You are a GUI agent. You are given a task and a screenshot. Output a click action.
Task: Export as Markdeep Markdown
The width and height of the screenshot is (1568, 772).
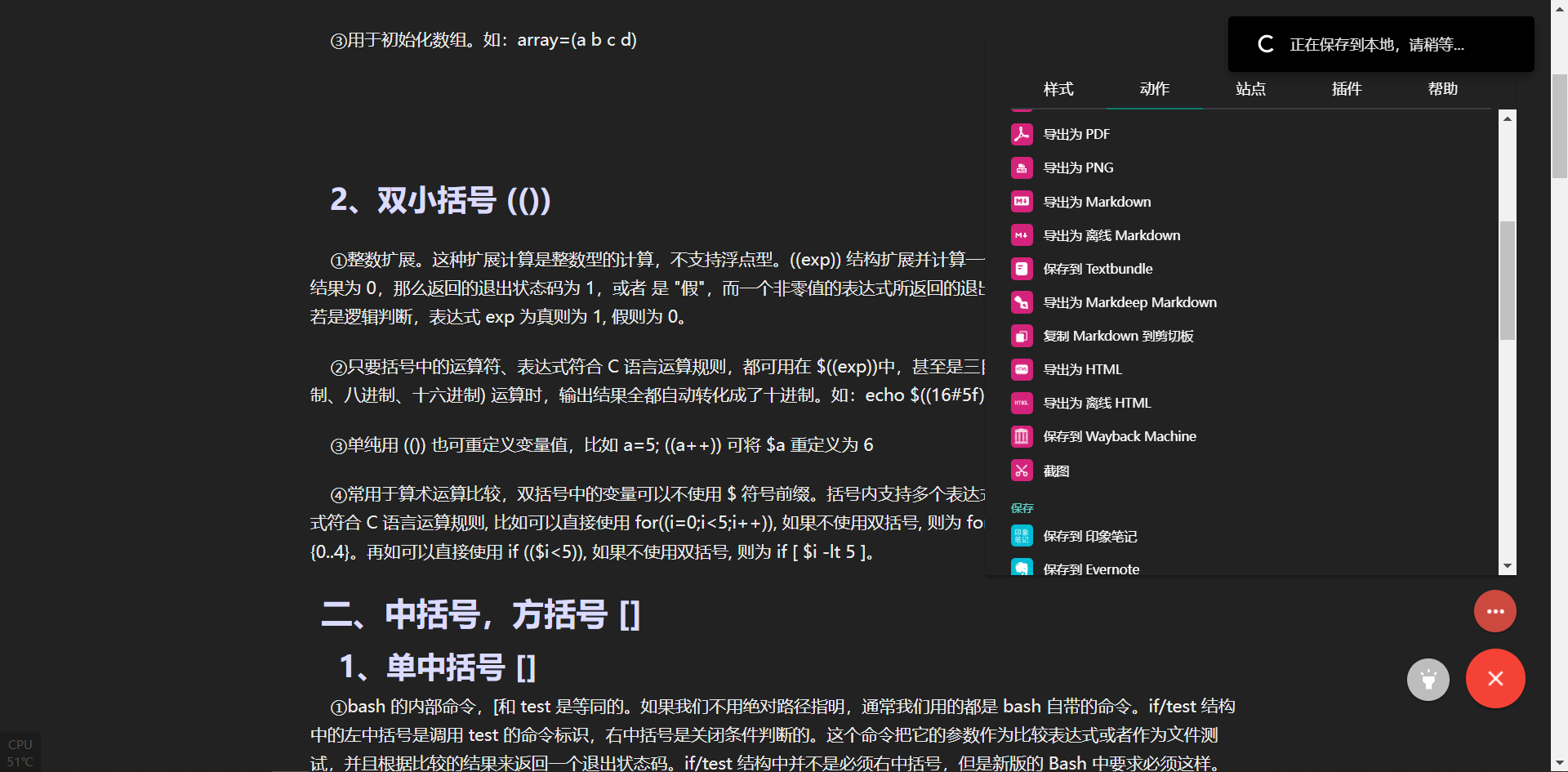[1129, 301]
